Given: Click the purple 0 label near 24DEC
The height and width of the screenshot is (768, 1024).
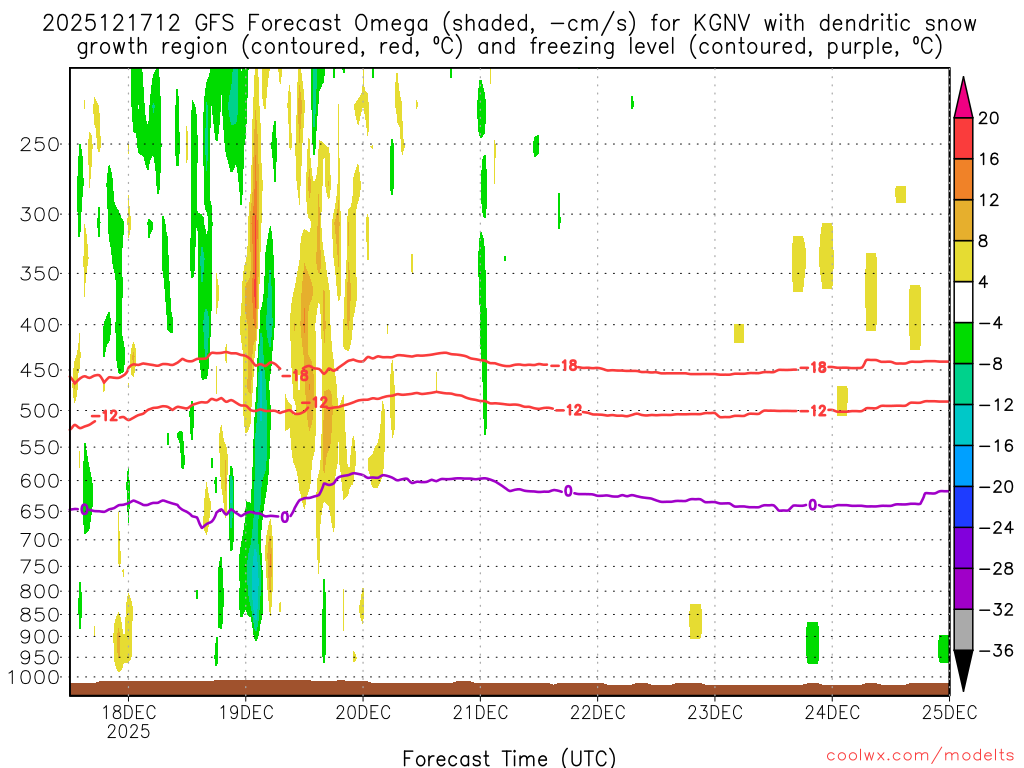Looking at the screenshot, I should pos(812,505).
